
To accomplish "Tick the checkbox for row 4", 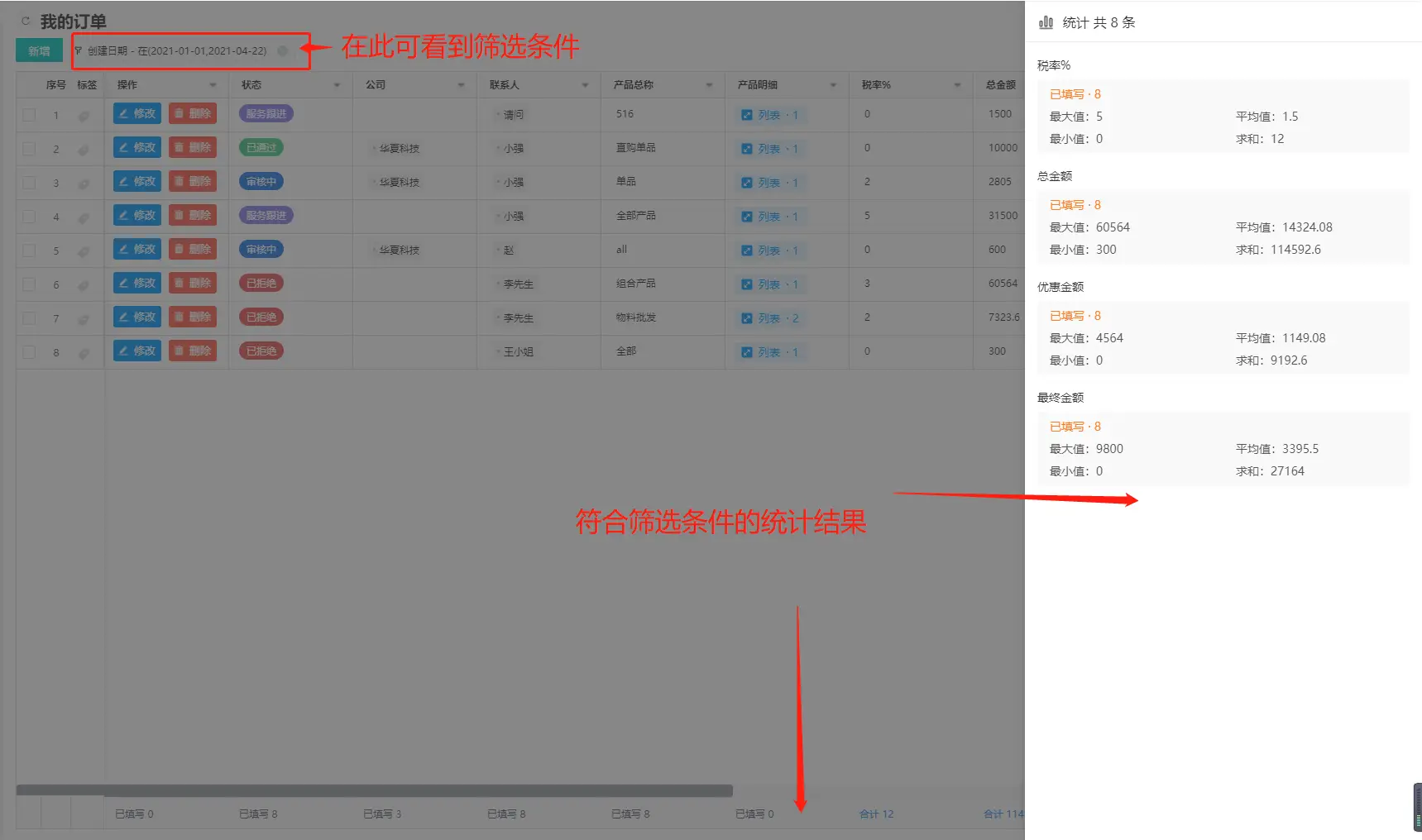I will point(30,217).
